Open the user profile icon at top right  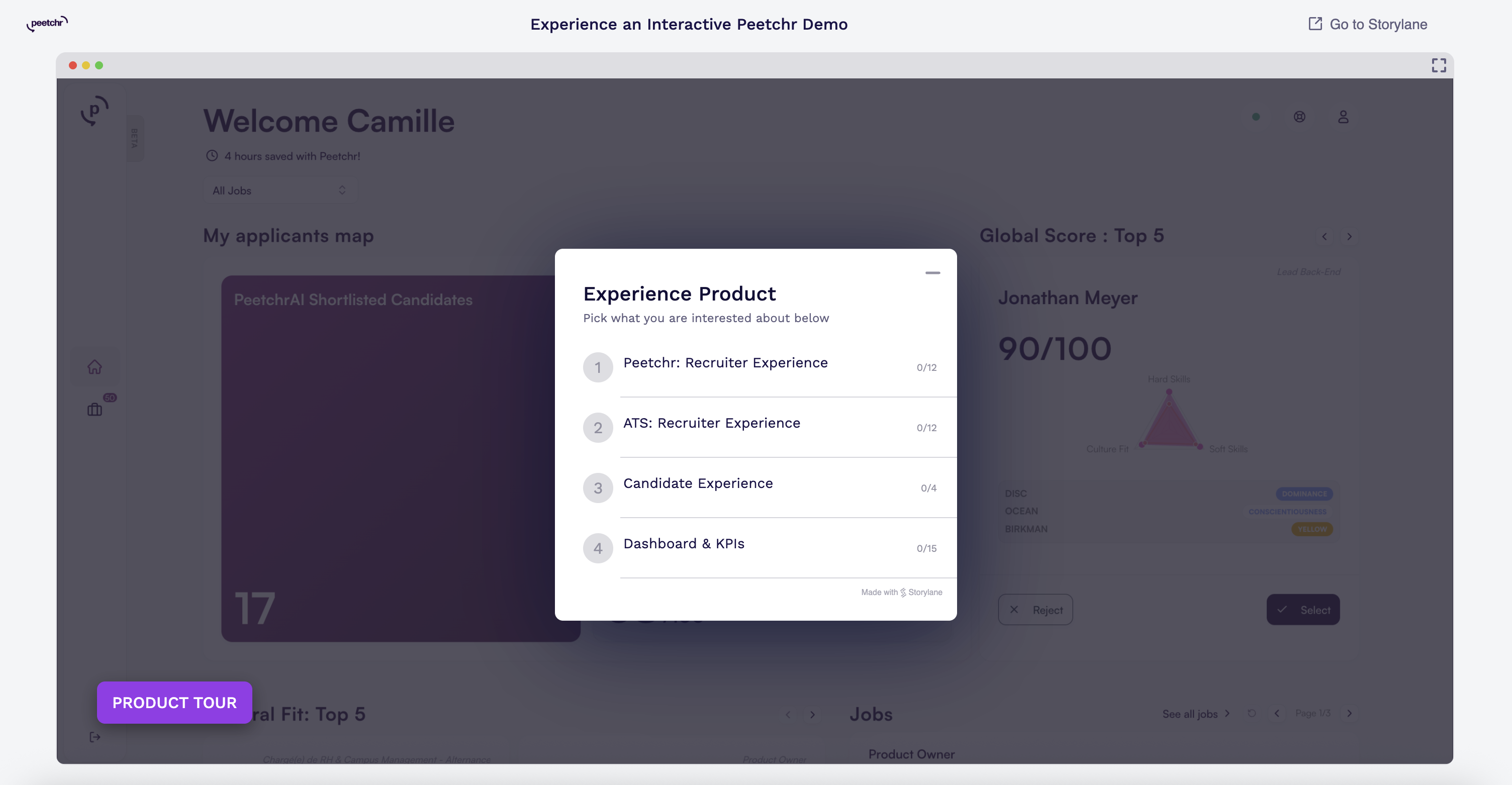(1343, 117)
